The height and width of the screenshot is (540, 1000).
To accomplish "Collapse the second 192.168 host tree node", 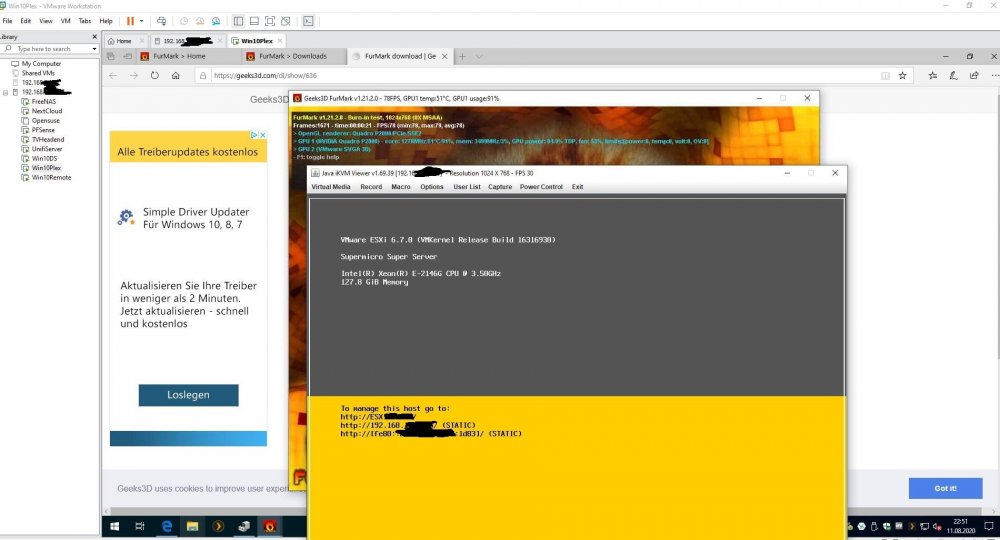I will point(6,92).
